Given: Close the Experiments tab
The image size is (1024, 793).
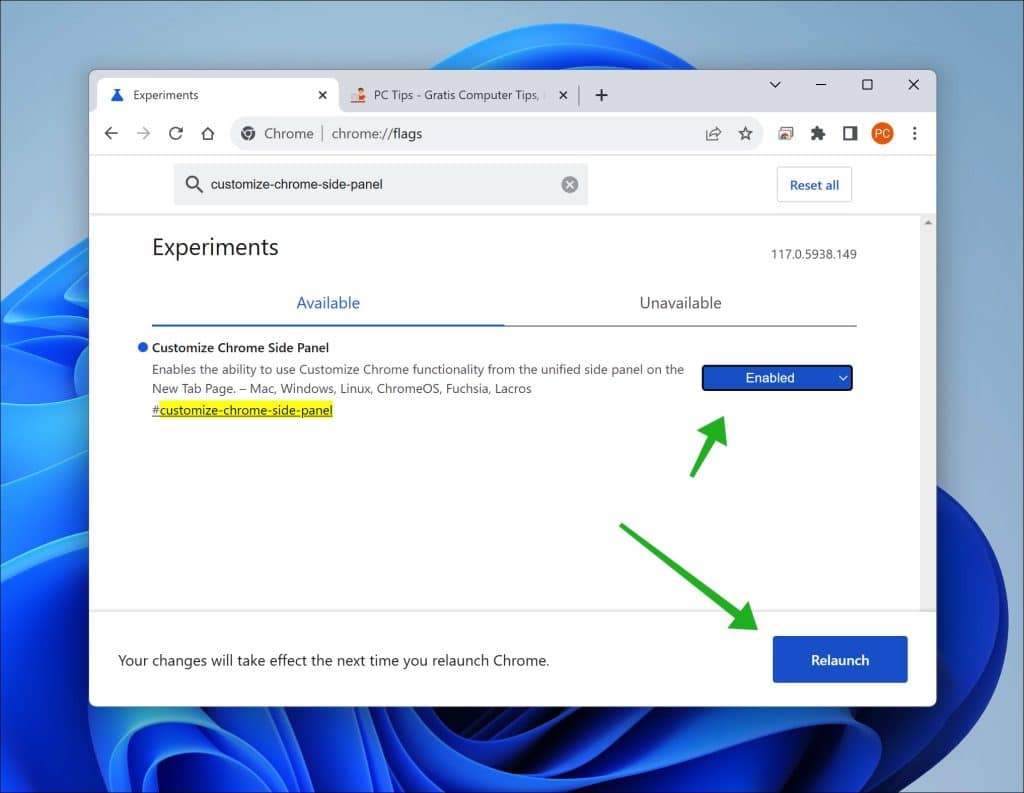Looking at the screenshot, I should click(x=323, y=95).
